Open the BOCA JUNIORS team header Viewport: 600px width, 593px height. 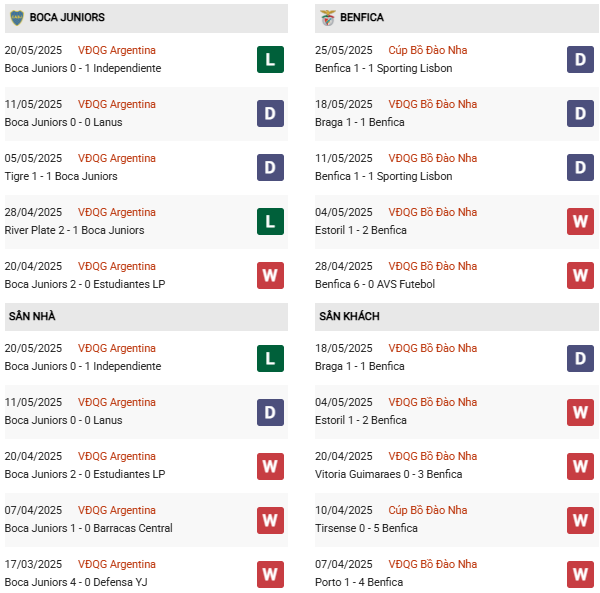[x=67, y=18]
